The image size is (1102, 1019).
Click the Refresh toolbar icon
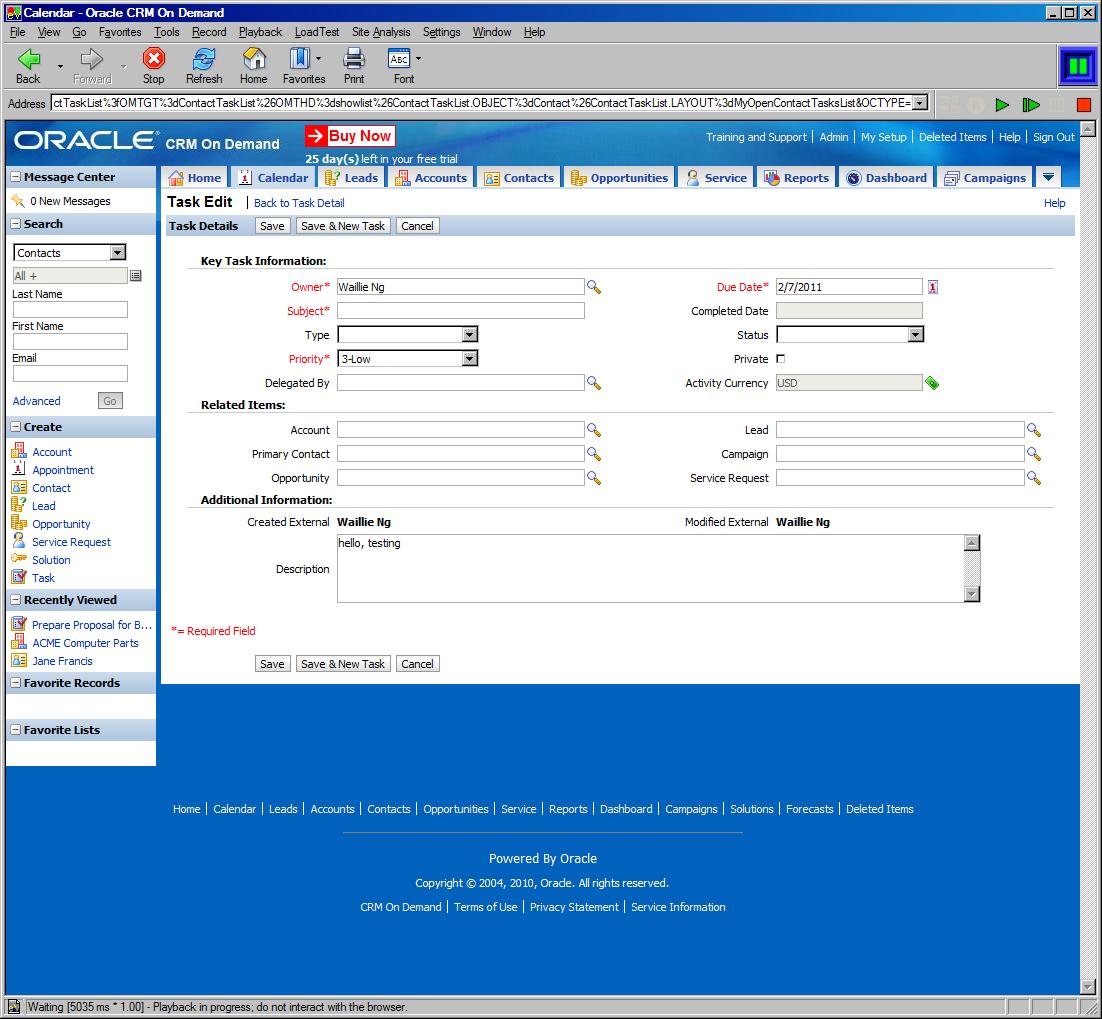click(204, 58)
